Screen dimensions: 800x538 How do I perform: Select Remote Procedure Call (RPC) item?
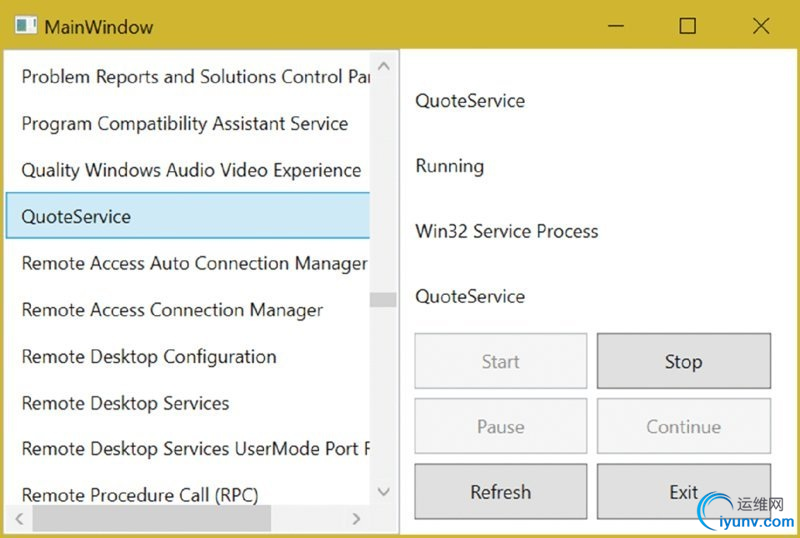tap(139, 495)
